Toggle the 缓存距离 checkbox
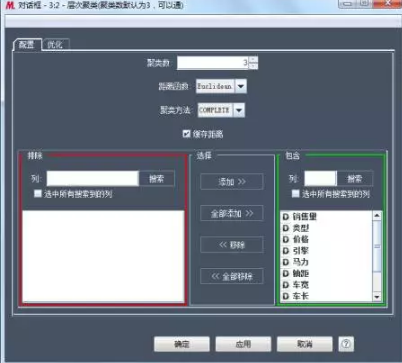Viewport: 402px width, 363px height. 186,134
